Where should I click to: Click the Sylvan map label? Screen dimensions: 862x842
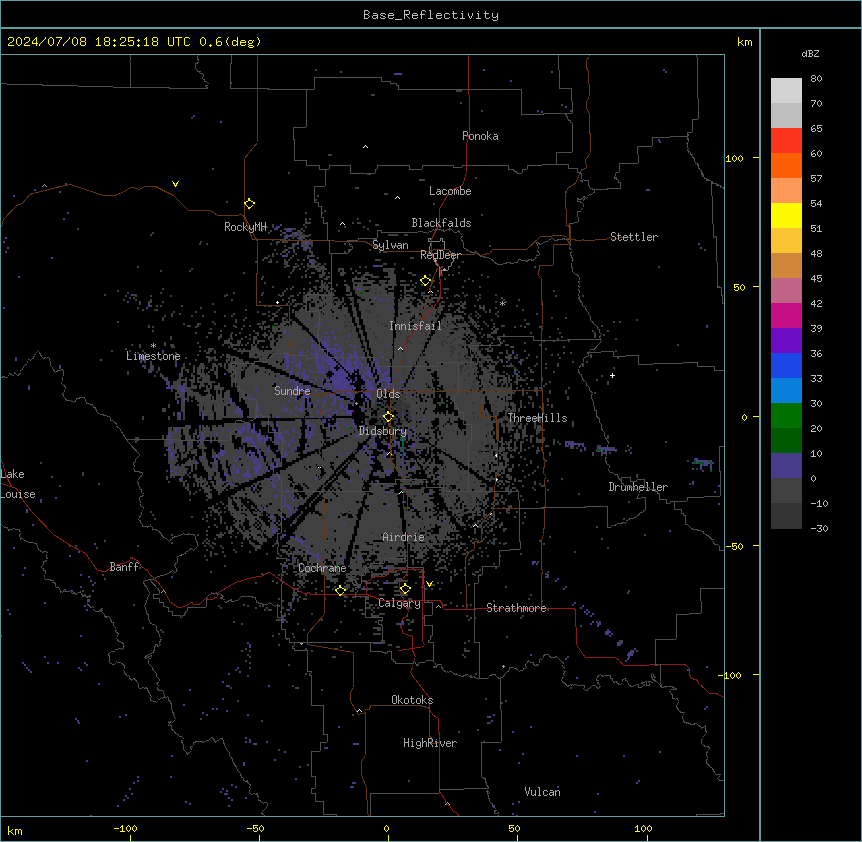coord(390,245)
